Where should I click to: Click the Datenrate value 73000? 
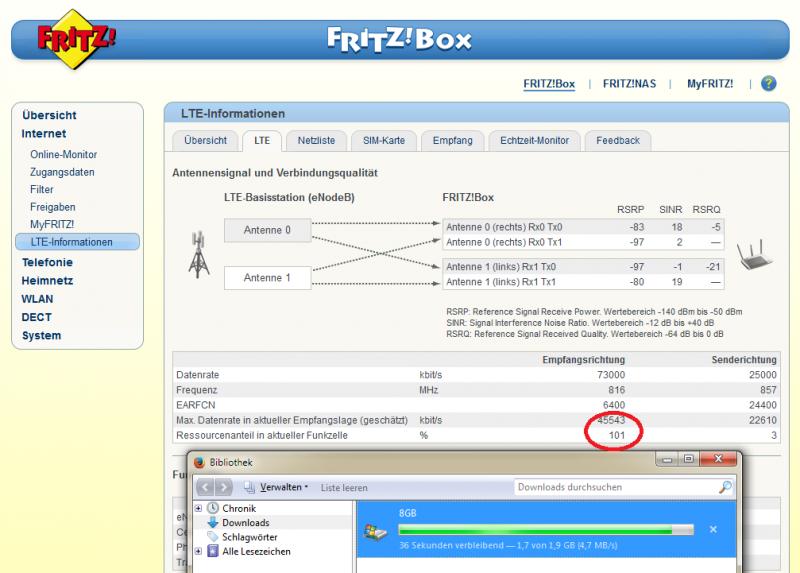(x=611, y=375)
